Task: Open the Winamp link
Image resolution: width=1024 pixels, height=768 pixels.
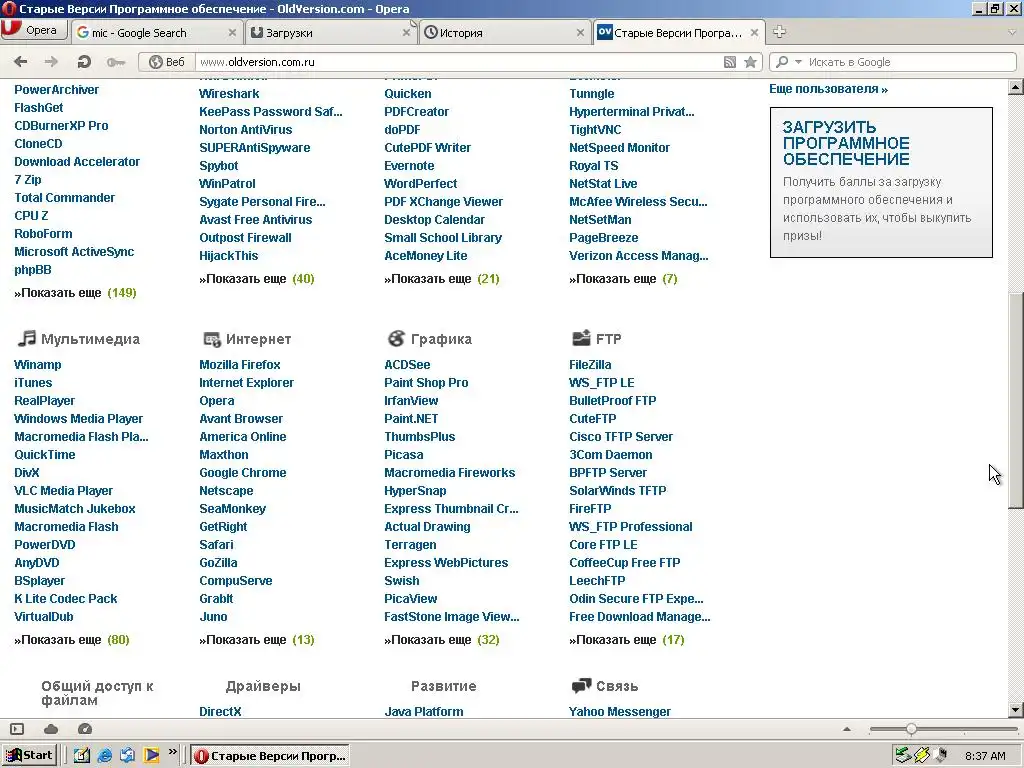Action: (38, 364)
